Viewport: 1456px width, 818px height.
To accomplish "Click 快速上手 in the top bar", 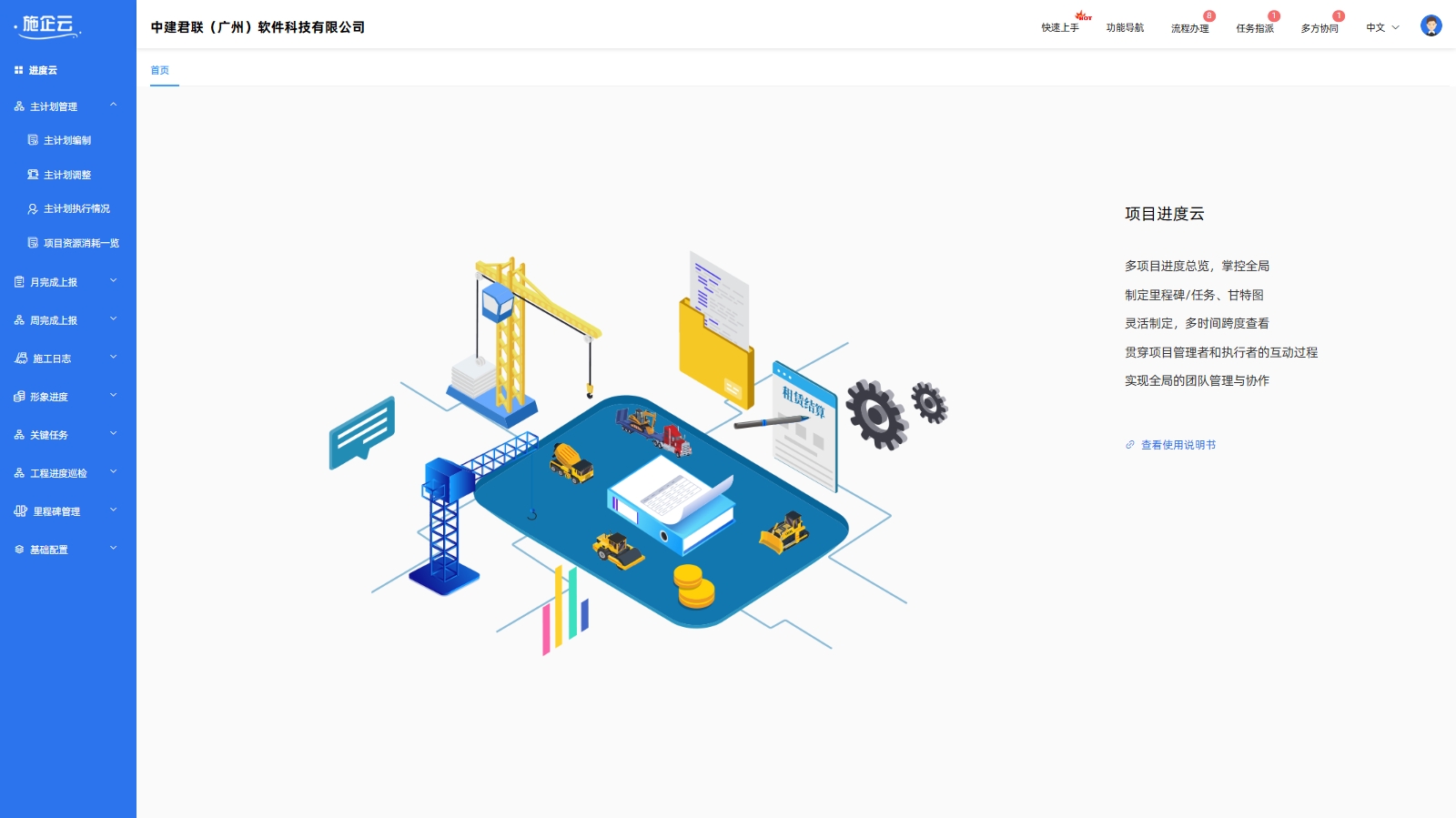I will coord(1060,28).
